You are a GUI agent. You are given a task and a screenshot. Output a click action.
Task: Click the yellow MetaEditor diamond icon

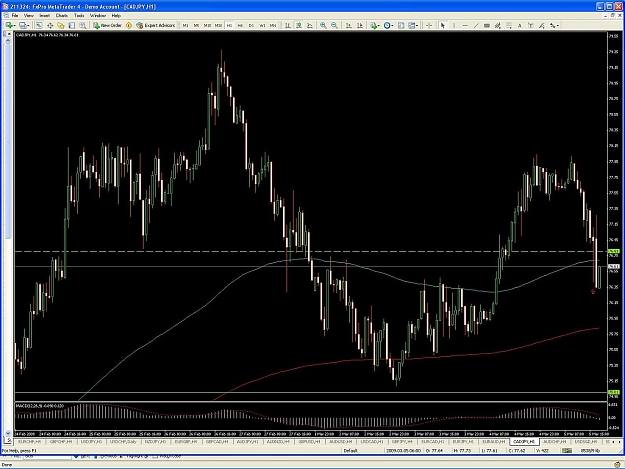click(129, 25)
